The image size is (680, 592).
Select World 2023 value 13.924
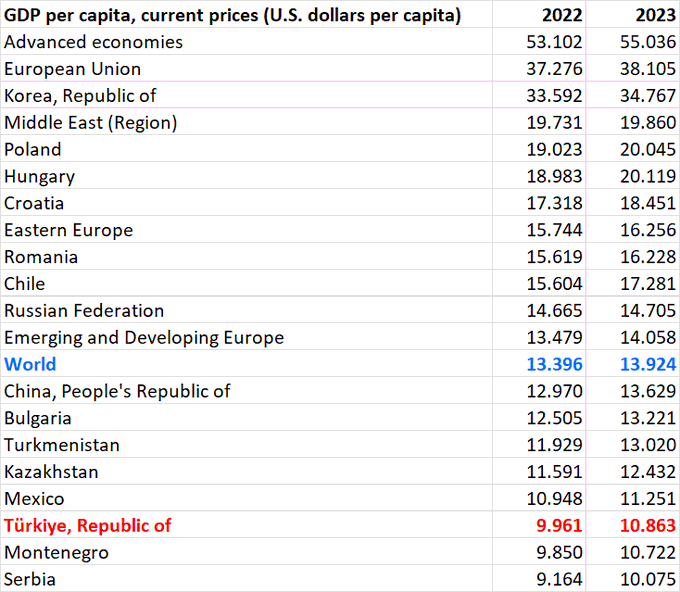tap(648, 365)
